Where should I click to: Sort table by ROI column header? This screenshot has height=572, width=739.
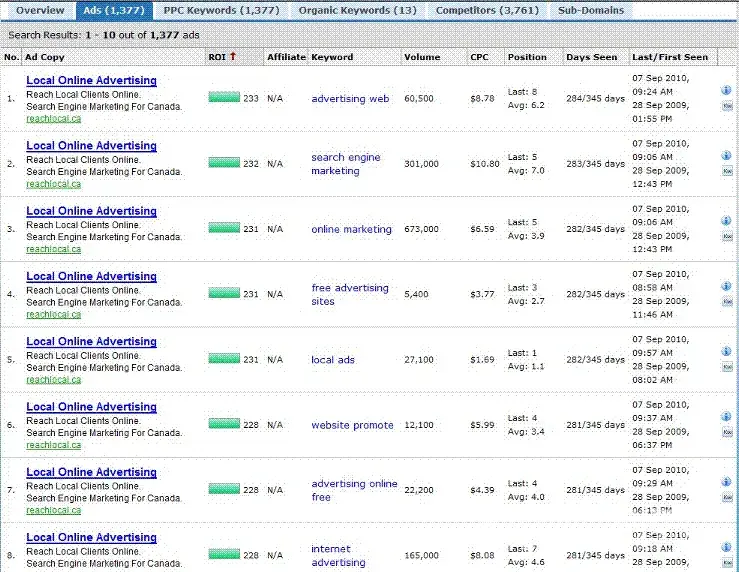tap(218, 57)
